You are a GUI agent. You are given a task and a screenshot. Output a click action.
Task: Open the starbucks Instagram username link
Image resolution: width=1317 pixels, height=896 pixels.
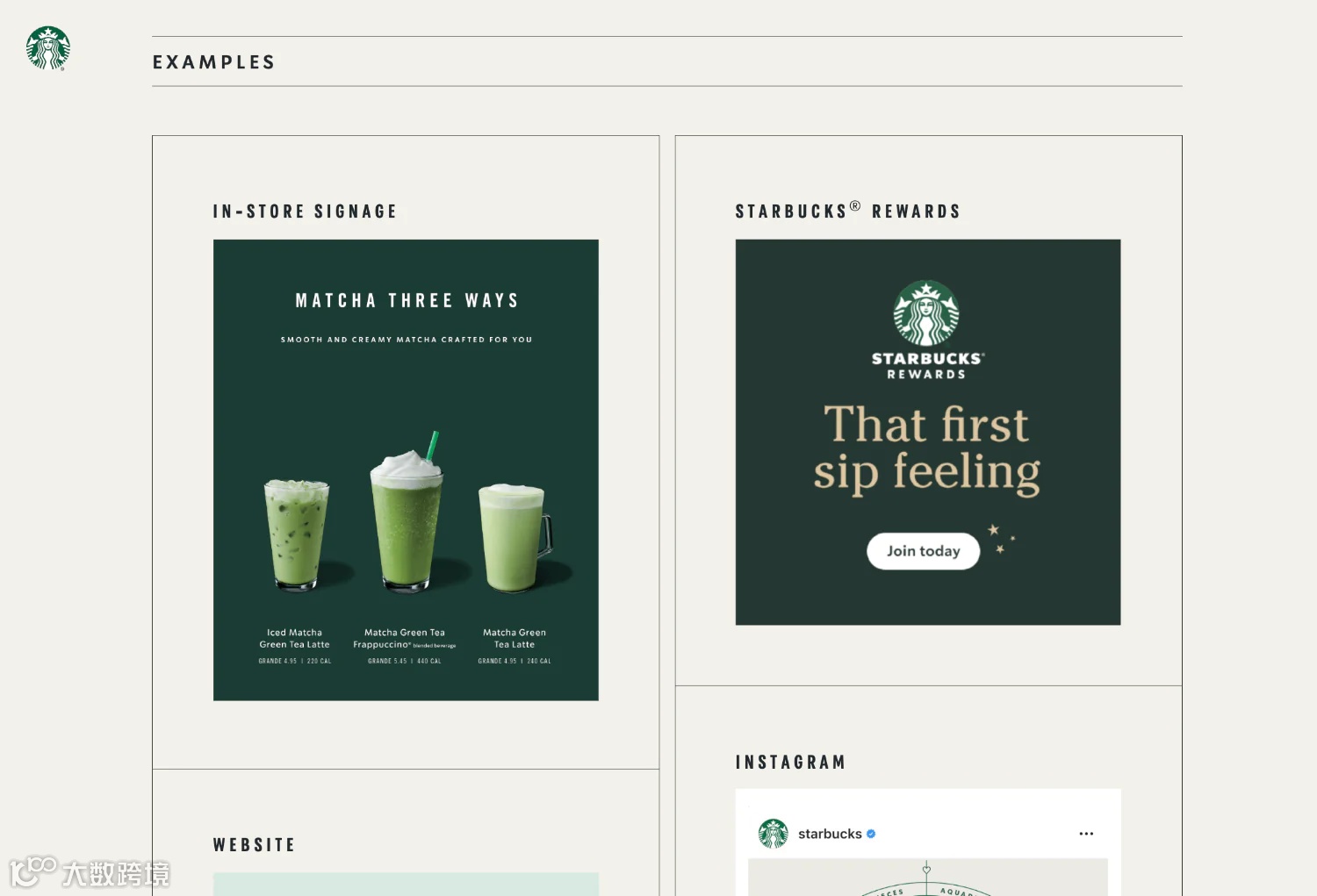click(x=830, y=834)
